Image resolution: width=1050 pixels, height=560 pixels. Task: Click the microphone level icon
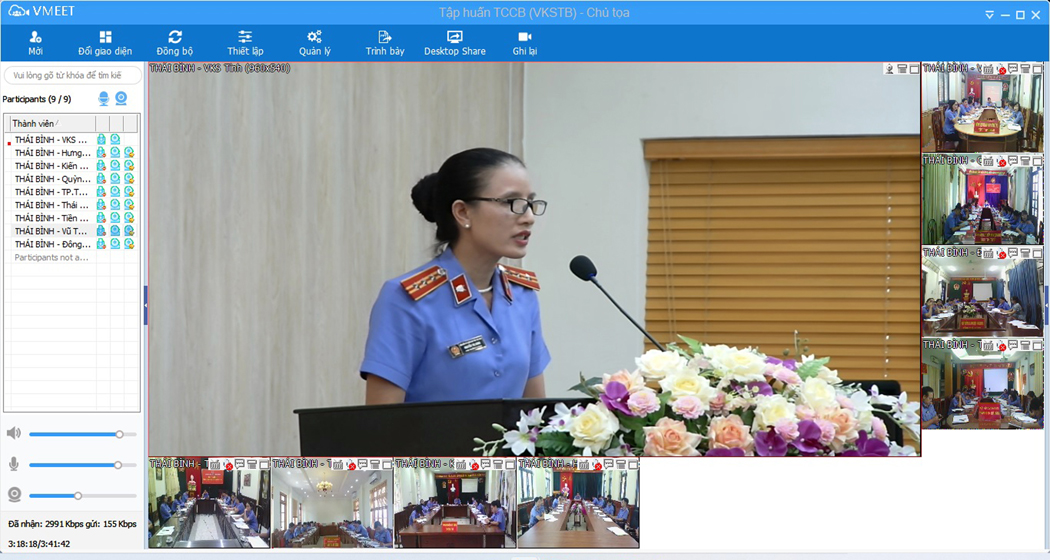(14, 464)
